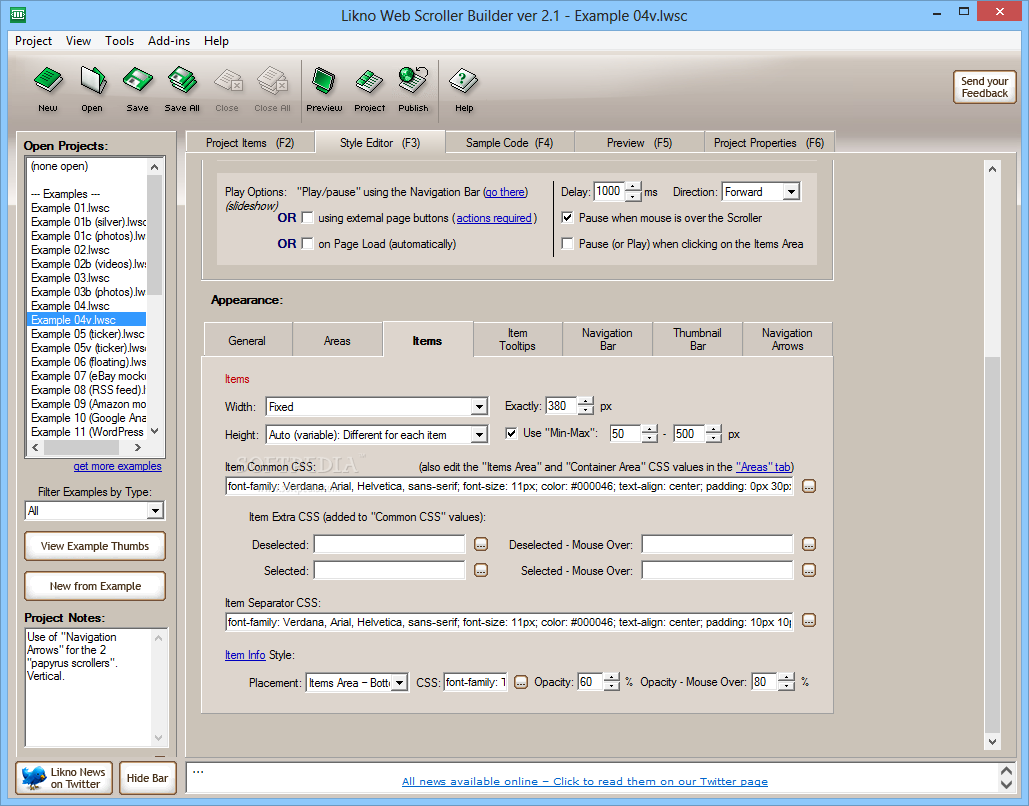
Task: Open Help from the toolbar
Action: point(464,89)
